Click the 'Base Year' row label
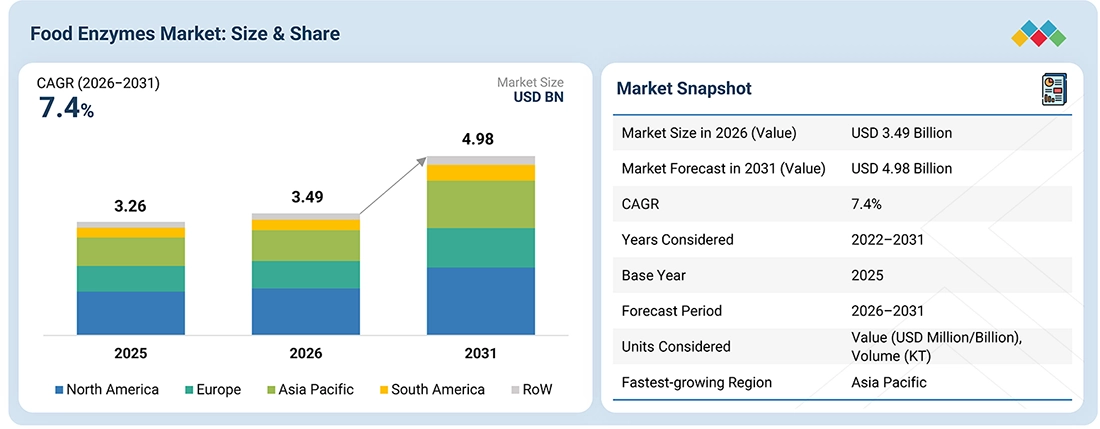Screen dimensions: 1100x429 tap(653, 275)
